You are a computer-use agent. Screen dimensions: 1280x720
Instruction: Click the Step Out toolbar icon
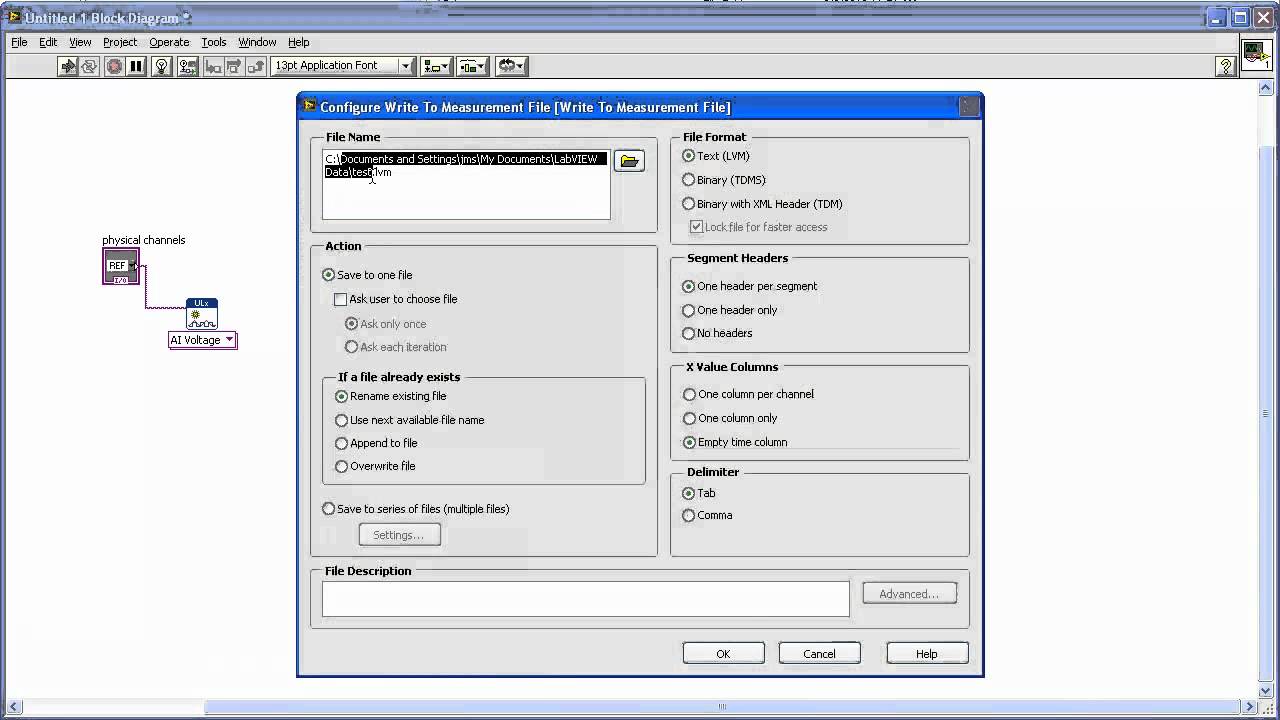pos(256,66)
